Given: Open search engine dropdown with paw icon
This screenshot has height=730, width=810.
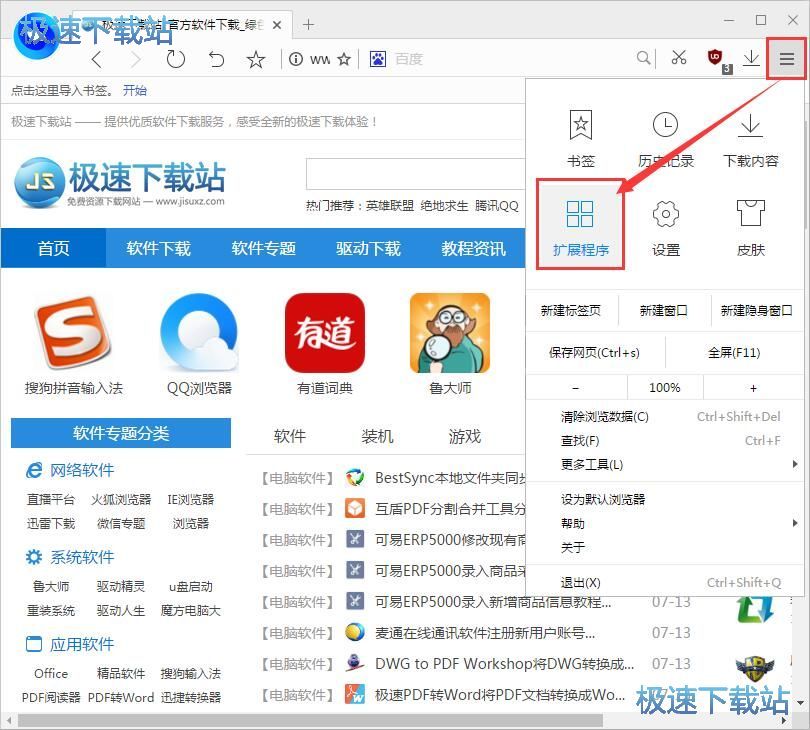Looking at the screenshot, I should click(378, 59).
